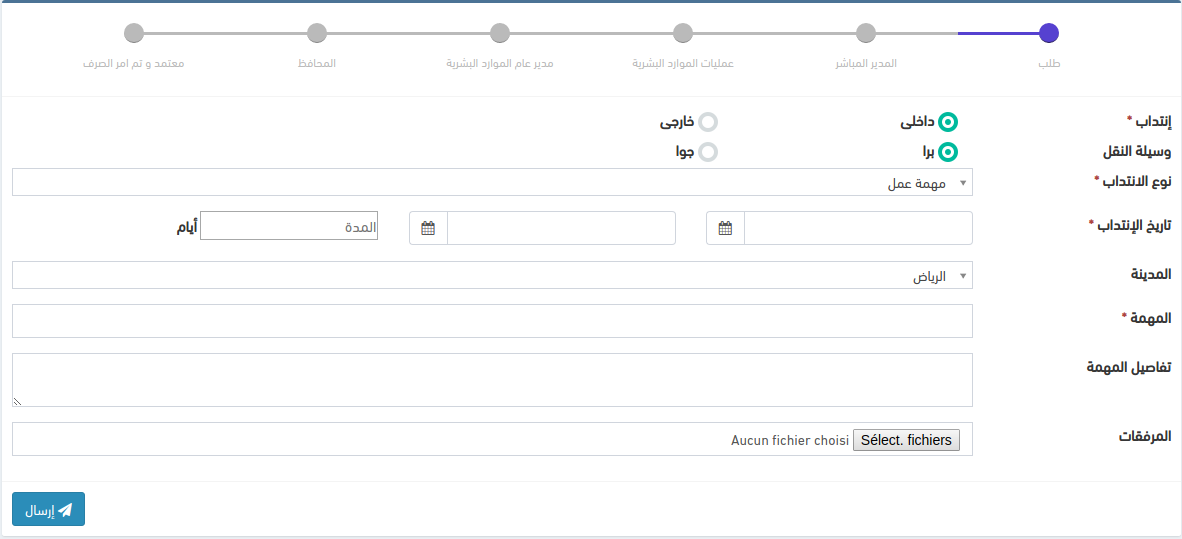Click the المدير المباشر step circle

(x=866, y=33)
